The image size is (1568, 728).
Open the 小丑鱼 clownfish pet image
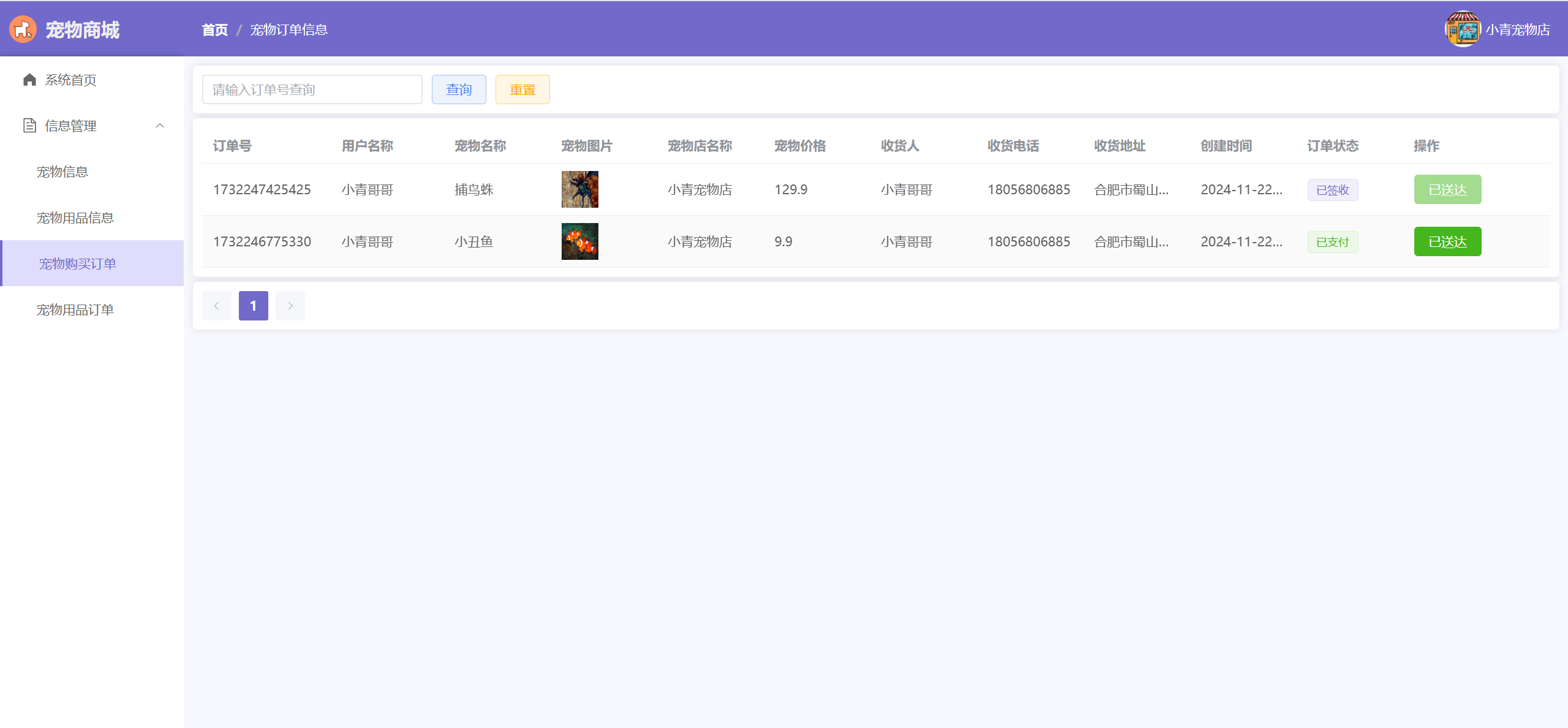tap(579, 241)
